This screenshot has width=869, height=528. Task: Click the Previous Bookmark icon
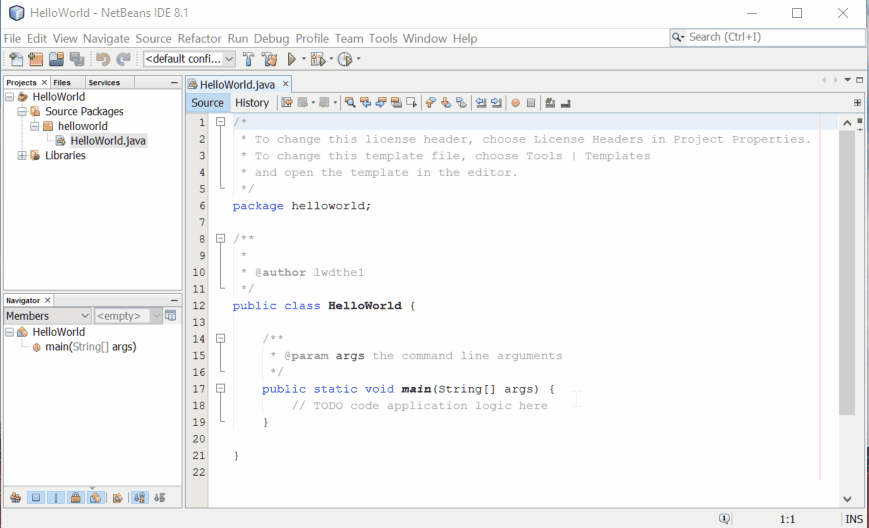[x=430, y=102]
